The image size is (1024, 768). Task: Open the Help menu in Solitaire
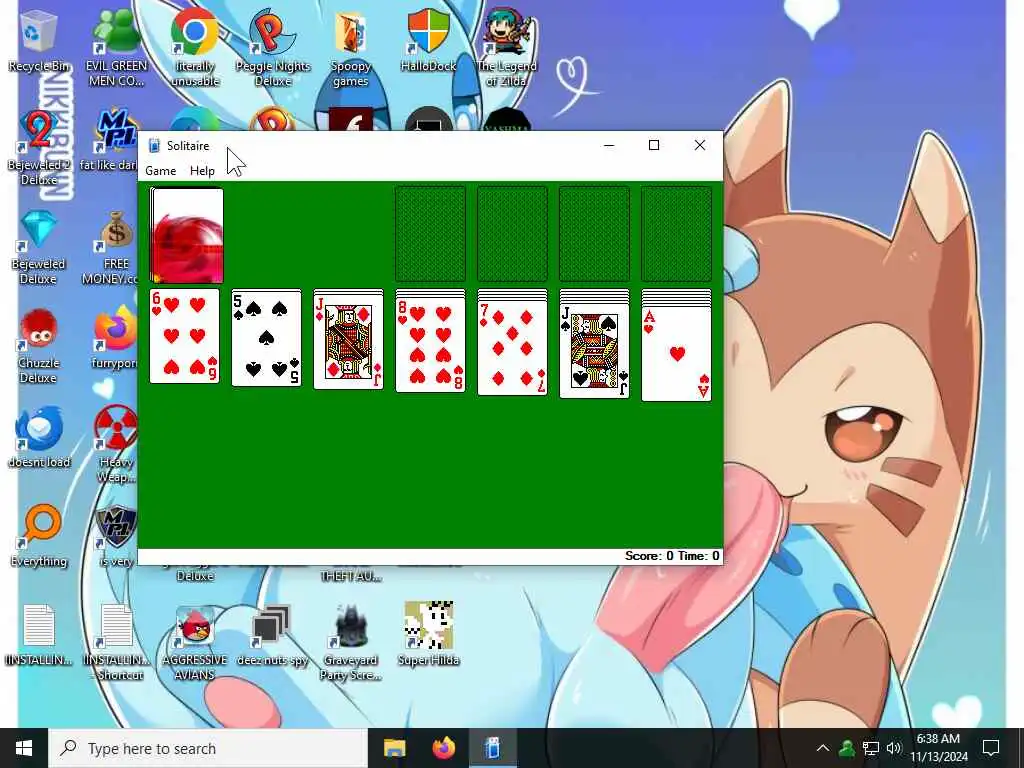tap(202, 170)
